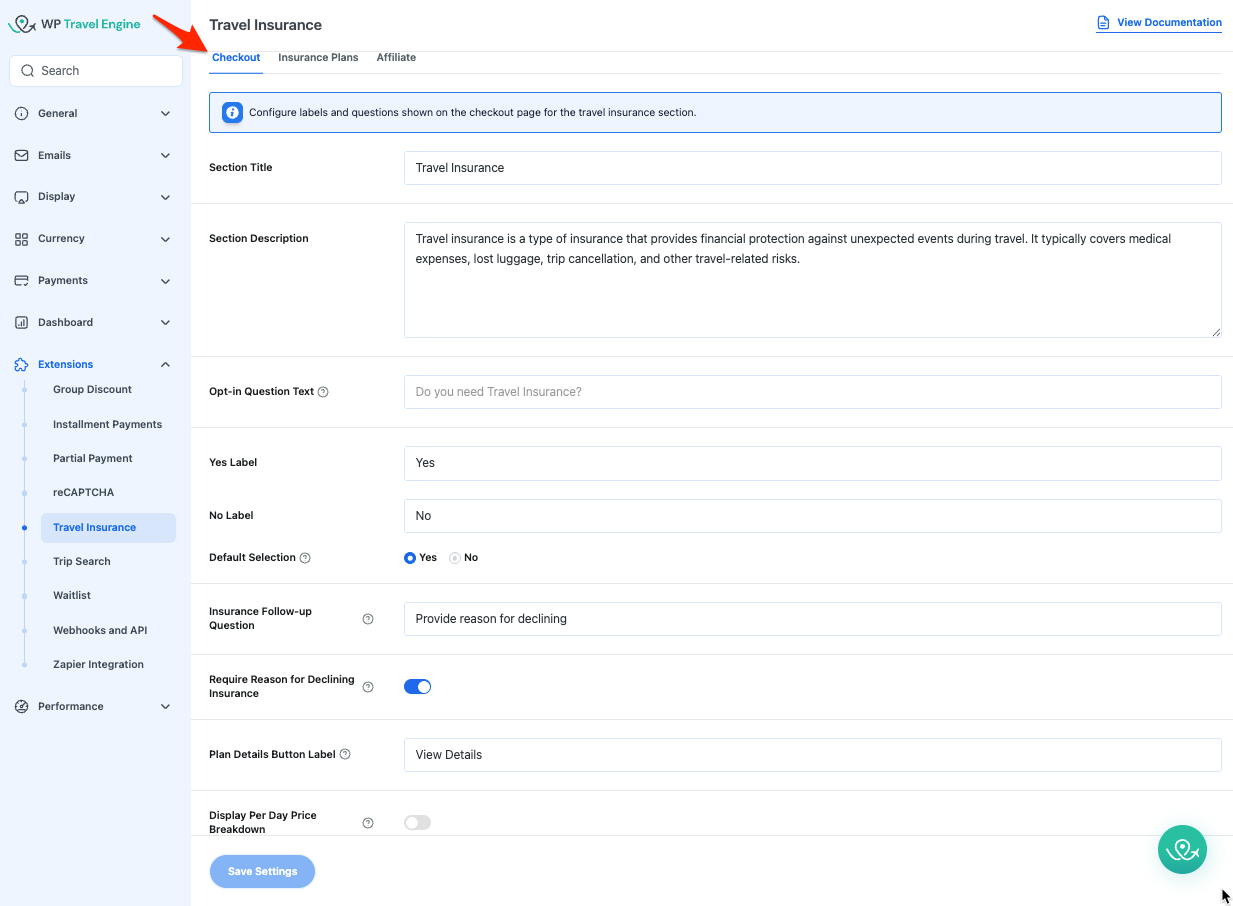
Task: Click help icon for Display Per Day Price Breakdown
Action: pyautogui.click(x=368, y=823)
